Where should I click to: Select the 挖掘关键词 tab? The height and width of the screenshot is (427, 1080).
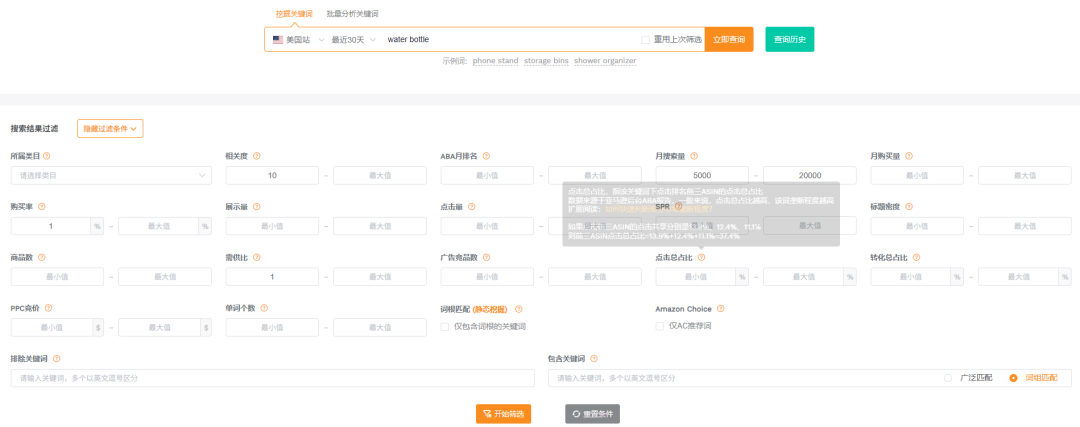(293, 13)
